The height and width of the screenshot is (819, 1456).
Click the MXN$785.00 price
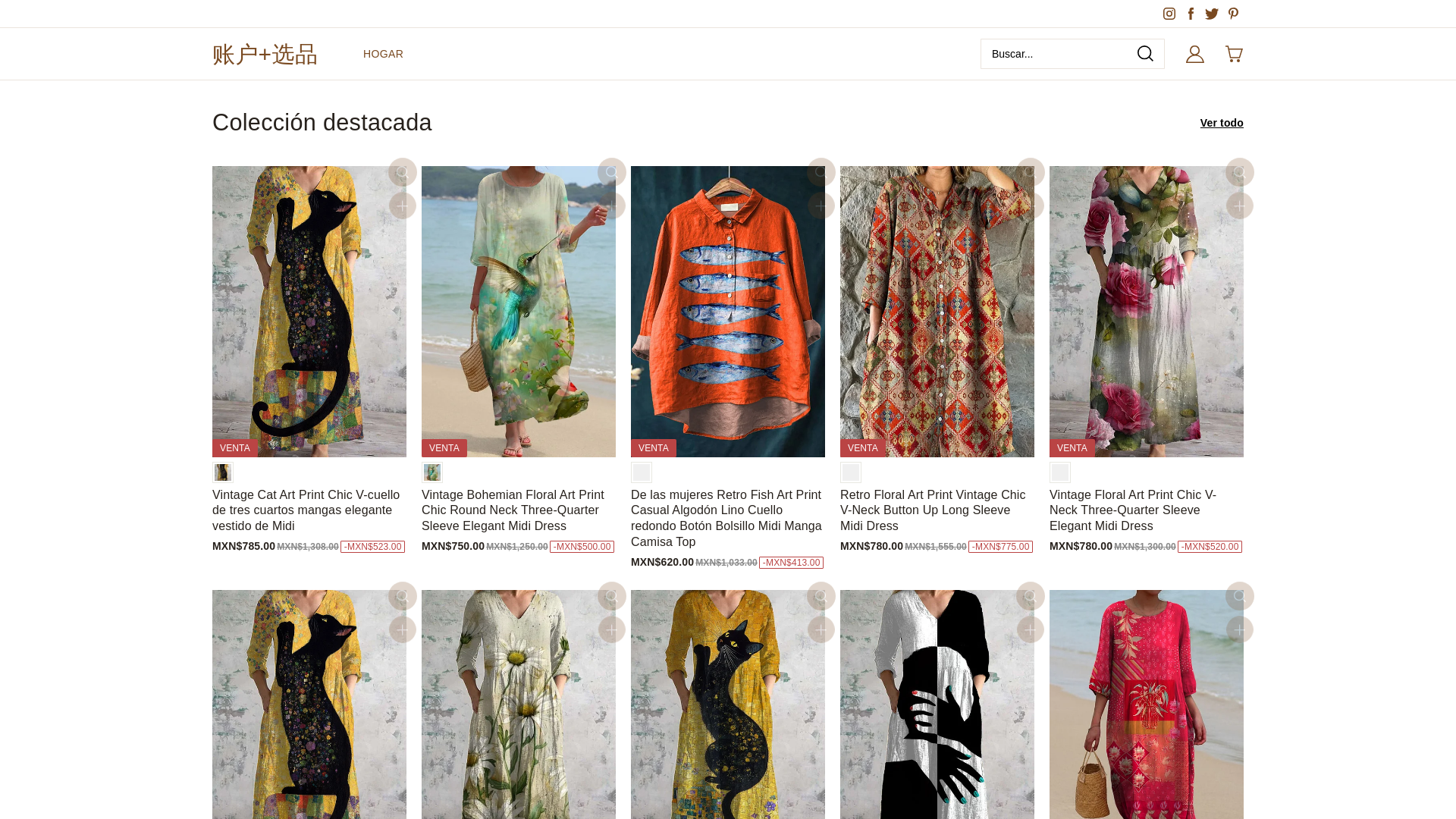point(243,546)
